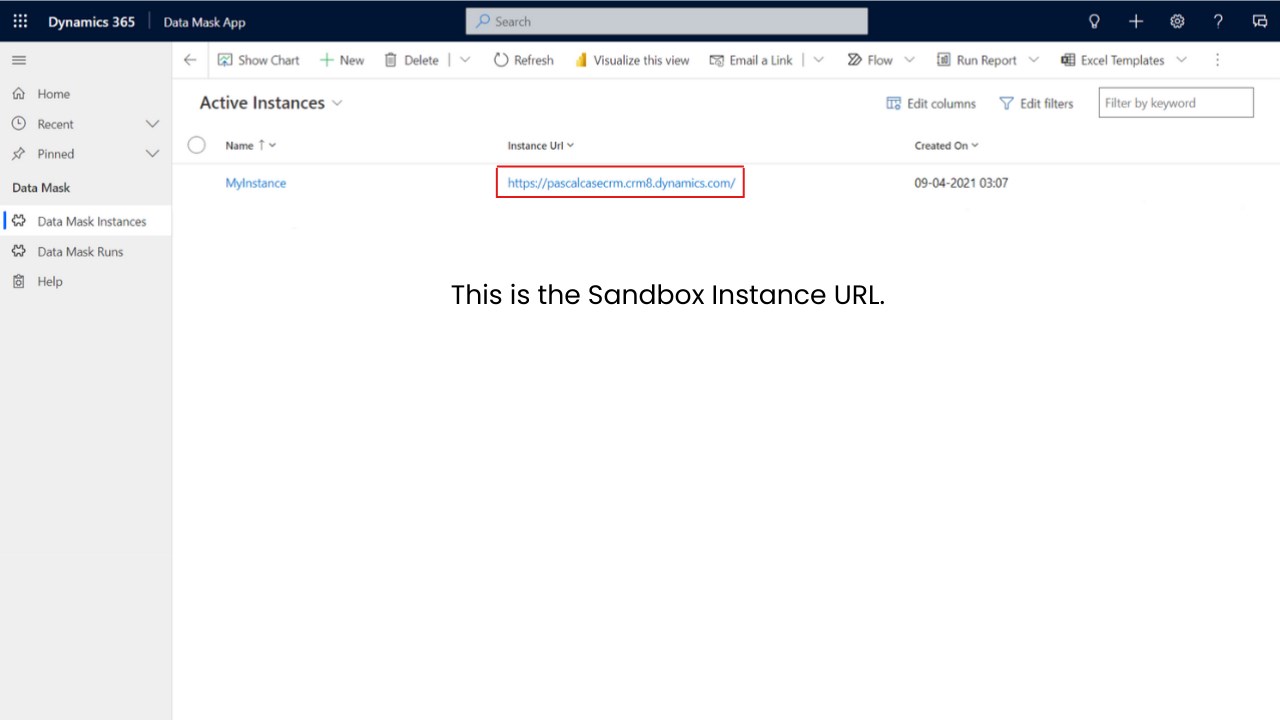Expand the Delete options dropdown arrow
Image resolution: width=1280 pixels, height=720 pixels.
pyautogui.click(x=465, y=60)
